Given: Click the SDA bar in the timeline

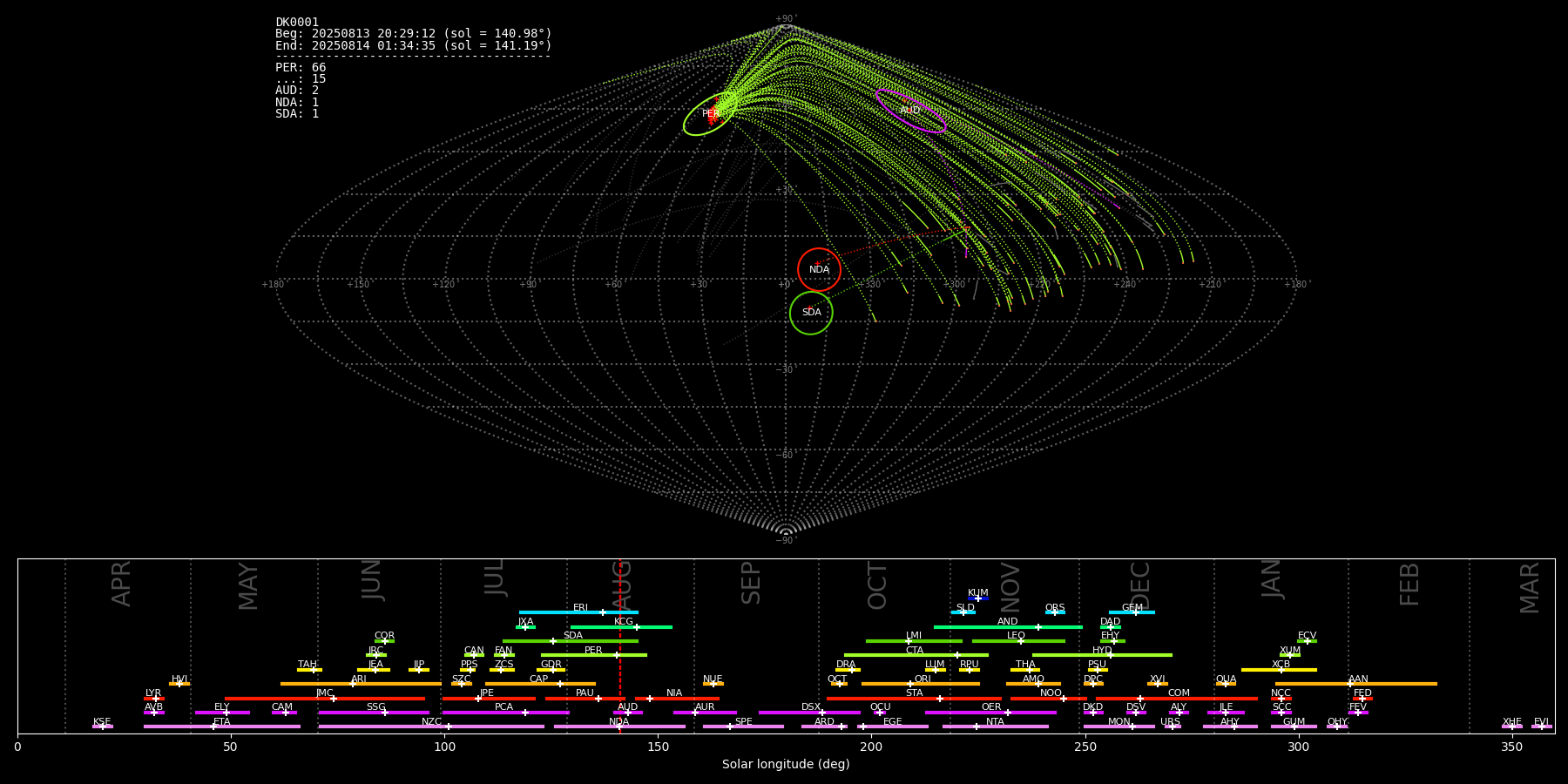Looking at the screenshot, I should 571,641.
